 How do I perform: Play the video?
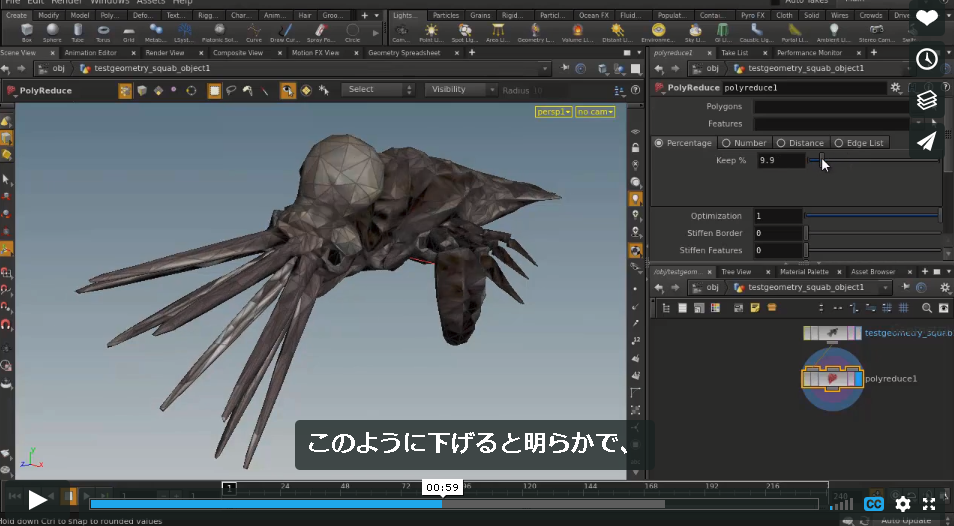(x=38, y=500)
